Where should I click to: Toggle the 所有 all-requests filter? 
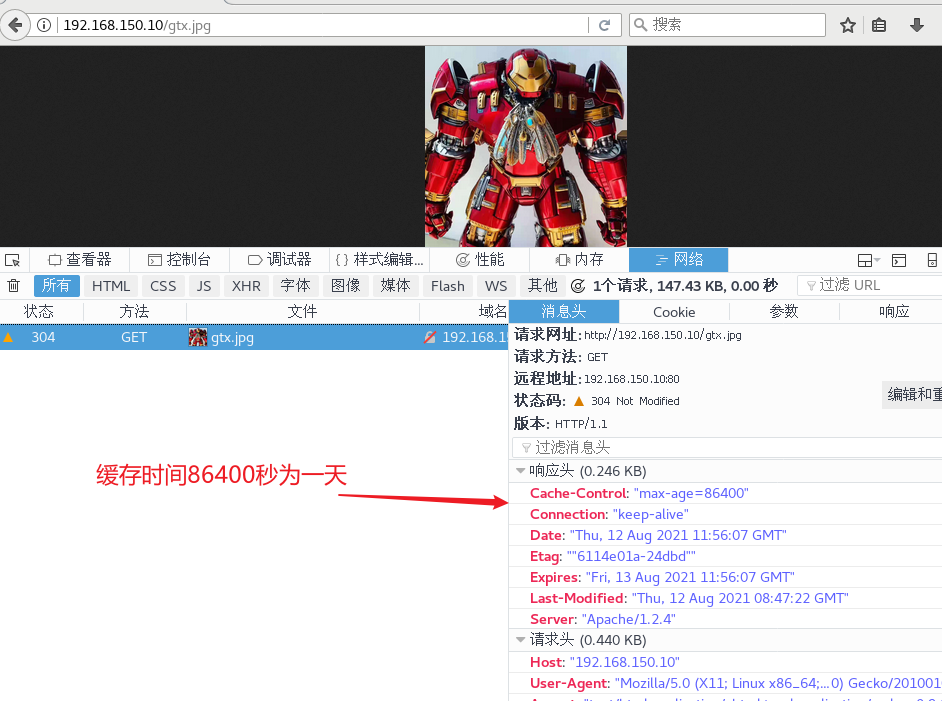[56, 285]
